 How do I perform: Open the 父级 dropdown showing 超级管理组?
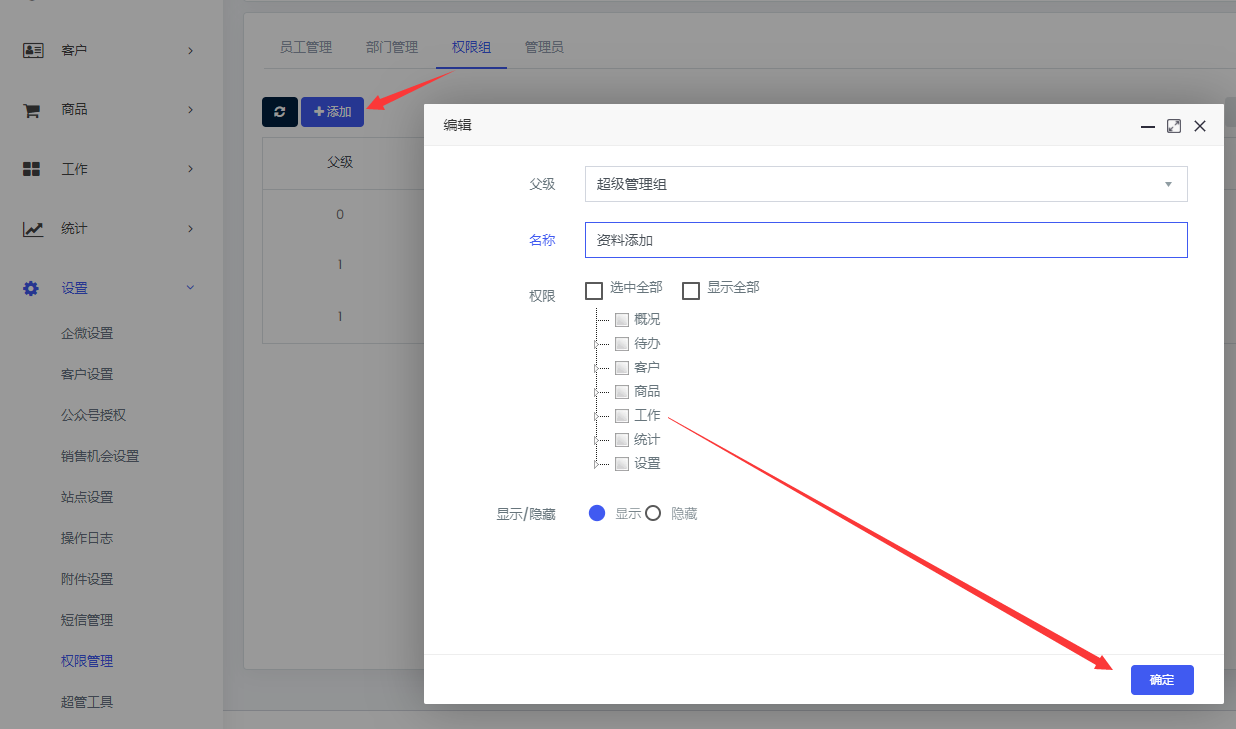point(886,184)
